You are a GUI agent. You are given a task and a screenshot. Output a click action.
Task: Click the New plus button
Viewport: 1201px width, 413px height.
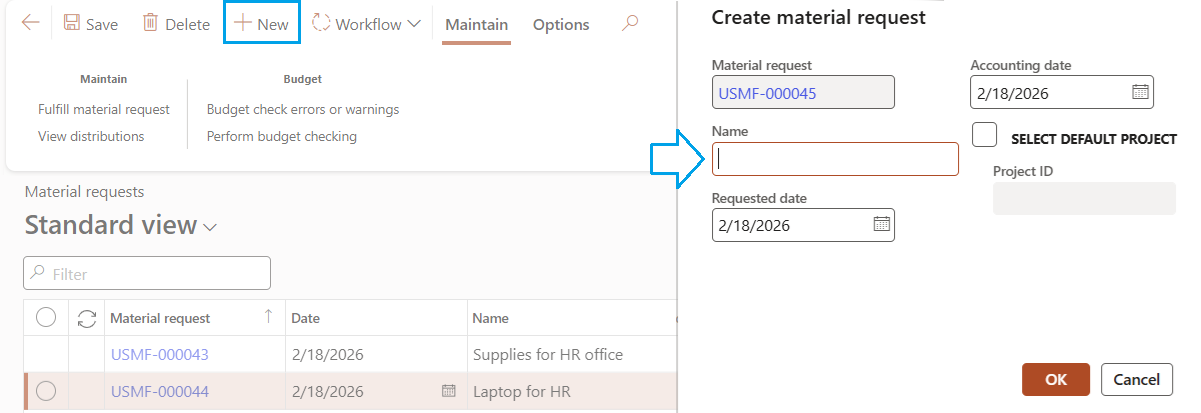click(x=261, y=24)
